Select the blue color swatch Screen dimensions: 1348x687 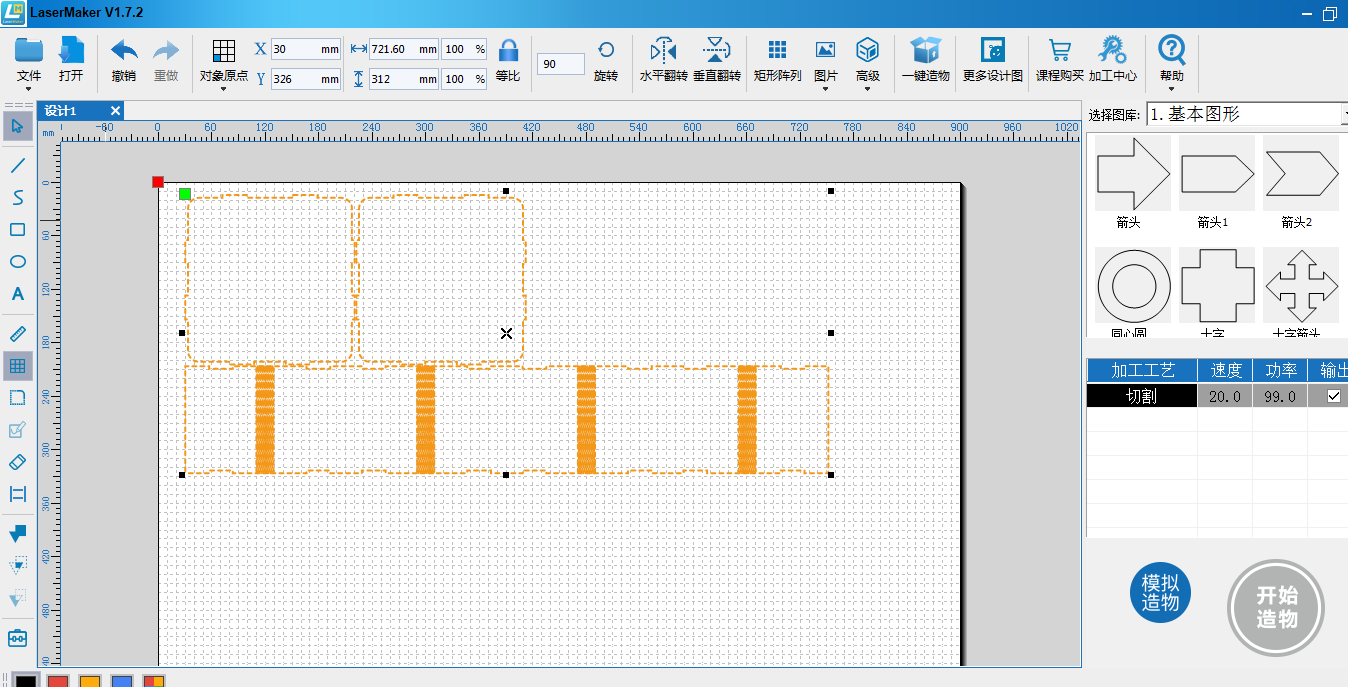[x=122, y=681]
